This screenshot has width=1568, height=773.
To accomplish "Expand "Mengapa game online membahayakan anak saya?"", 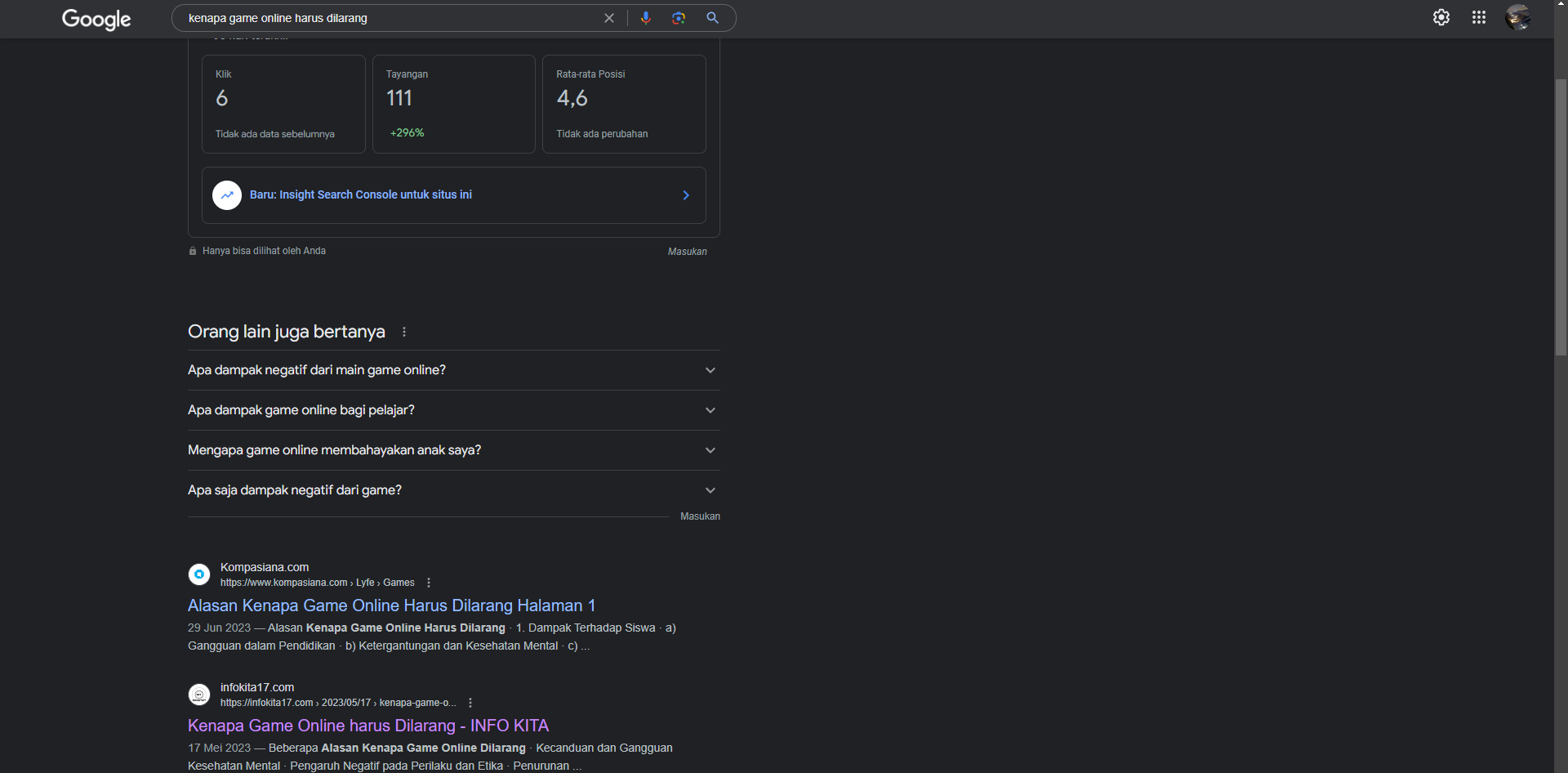I will click(x=453, y=450).
